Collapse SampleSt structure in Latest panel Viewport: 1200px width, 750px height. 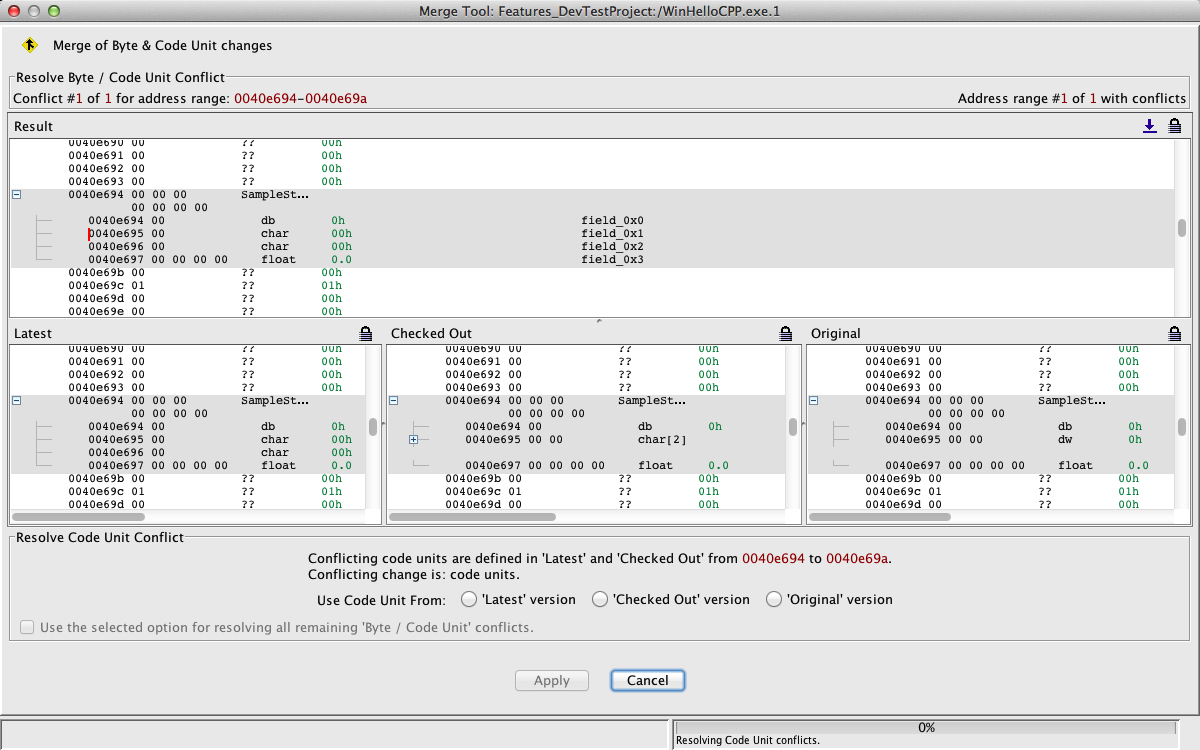[16, 401]
